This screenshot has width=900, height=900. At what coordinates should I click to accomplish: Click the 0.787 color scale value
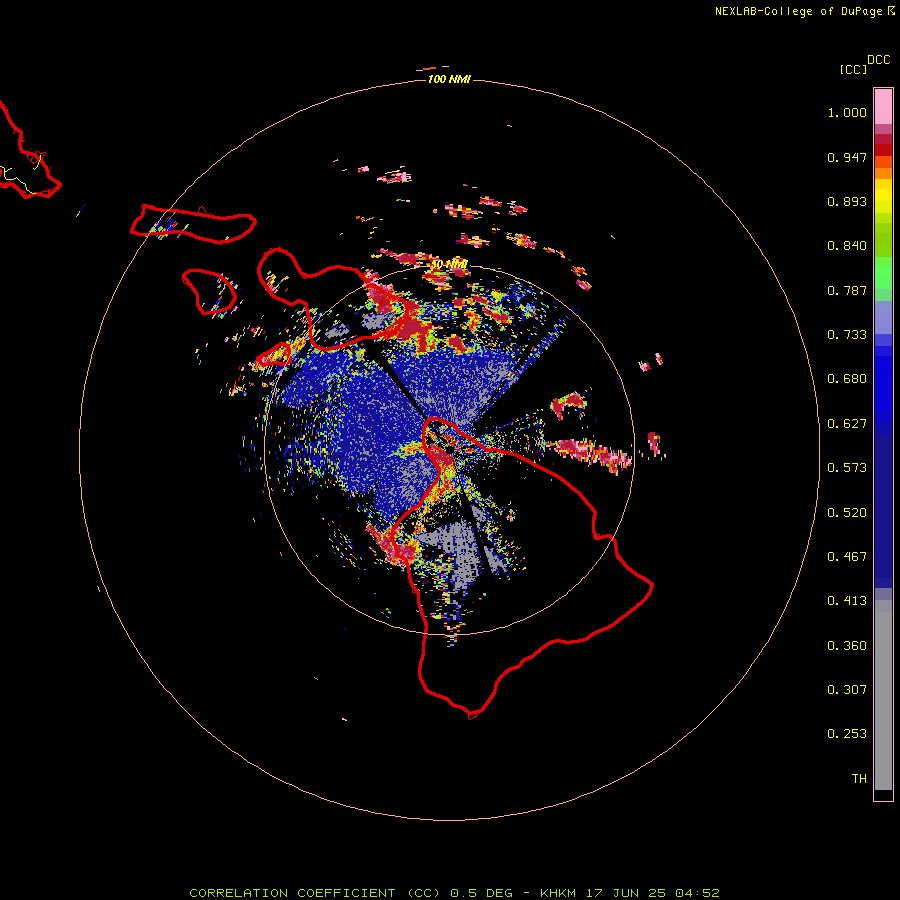click(847, 290)
